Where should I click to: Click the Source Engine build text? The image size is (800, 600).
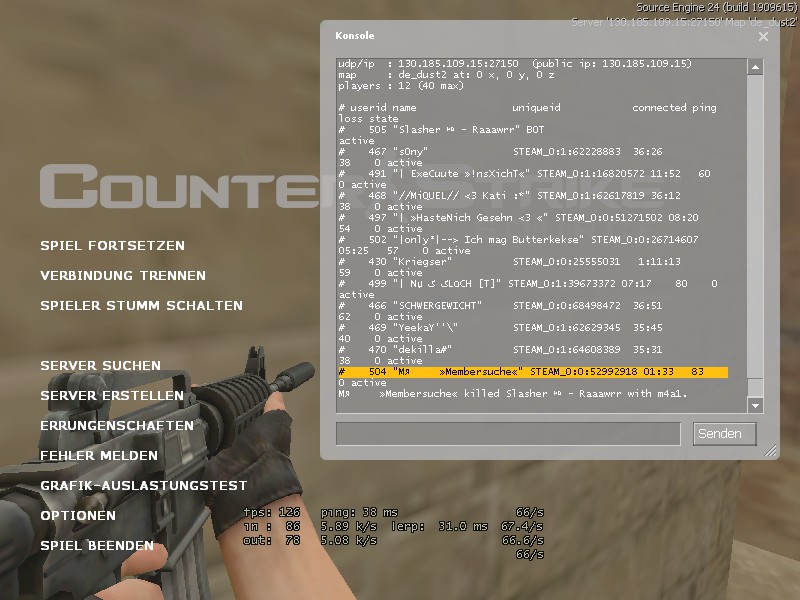(x=716, y=8)
